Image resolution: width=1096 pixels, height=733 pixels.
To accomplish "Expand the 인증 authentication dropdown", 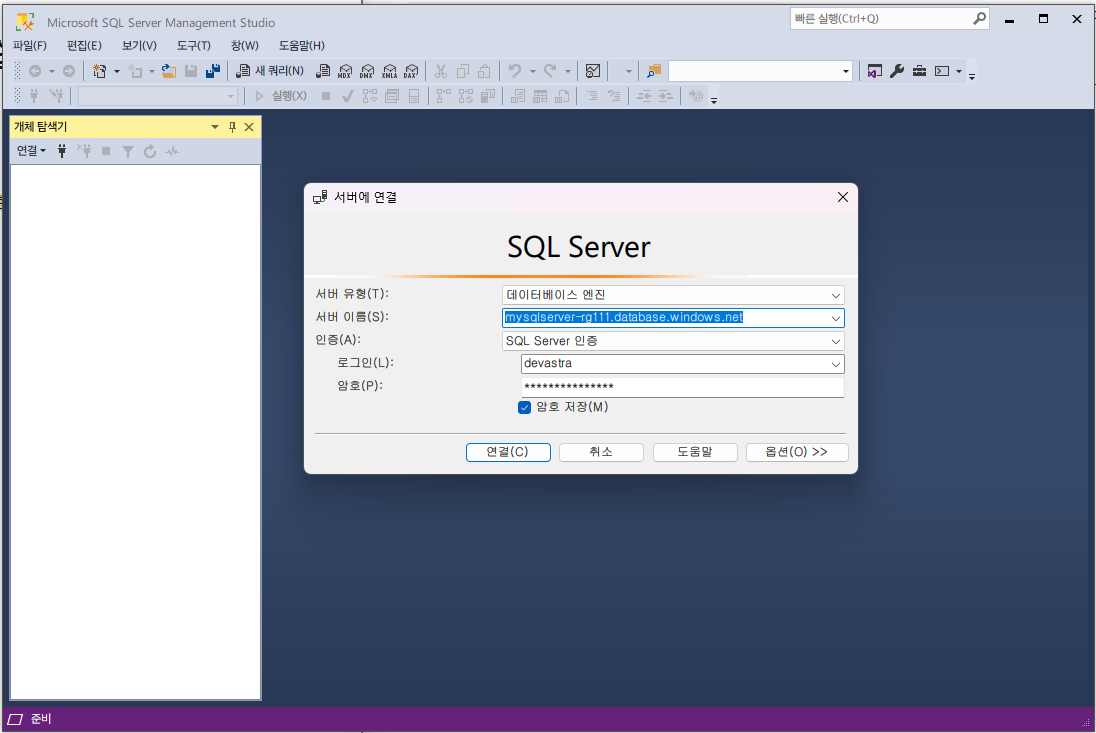I will point(835,341).
